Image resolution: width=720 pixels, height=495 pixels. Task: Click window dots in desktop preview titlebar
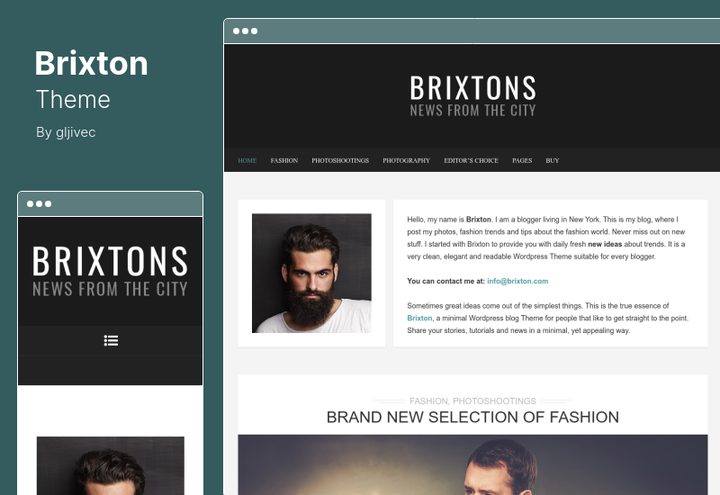pyautogui.click(x=245, y=31)
